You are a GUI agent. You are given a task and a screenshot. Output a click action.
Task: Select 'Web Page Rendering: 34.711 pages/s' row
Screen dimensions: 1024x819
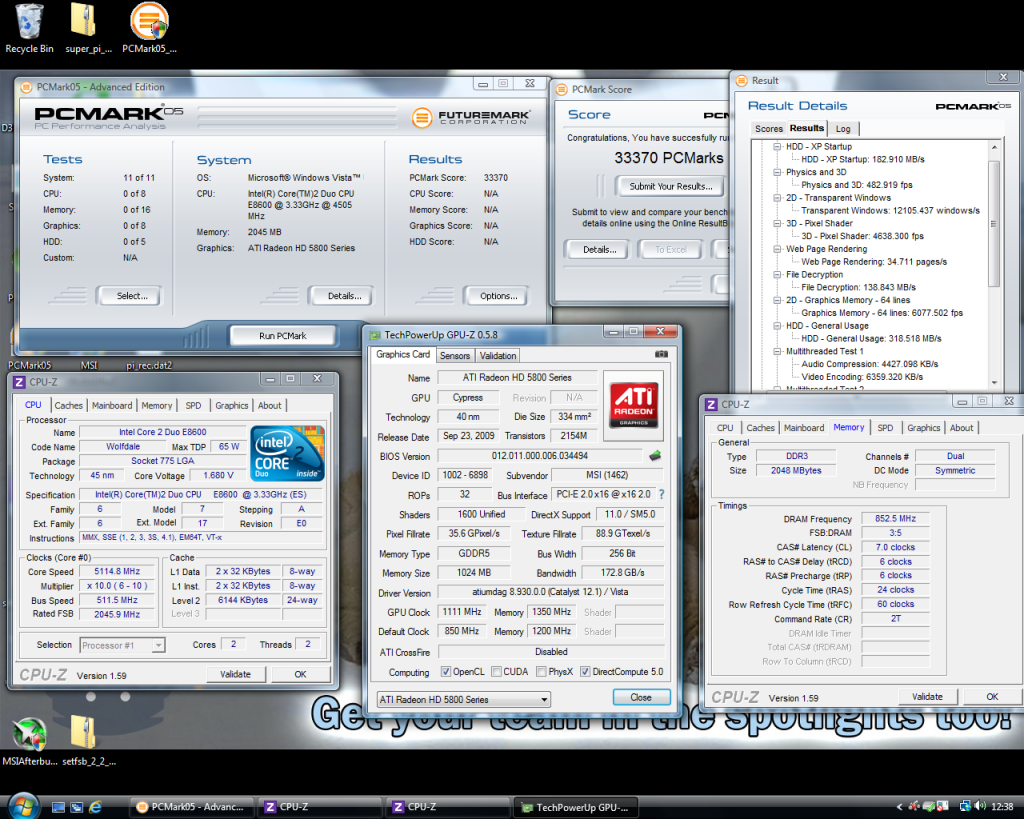point(874,262)
